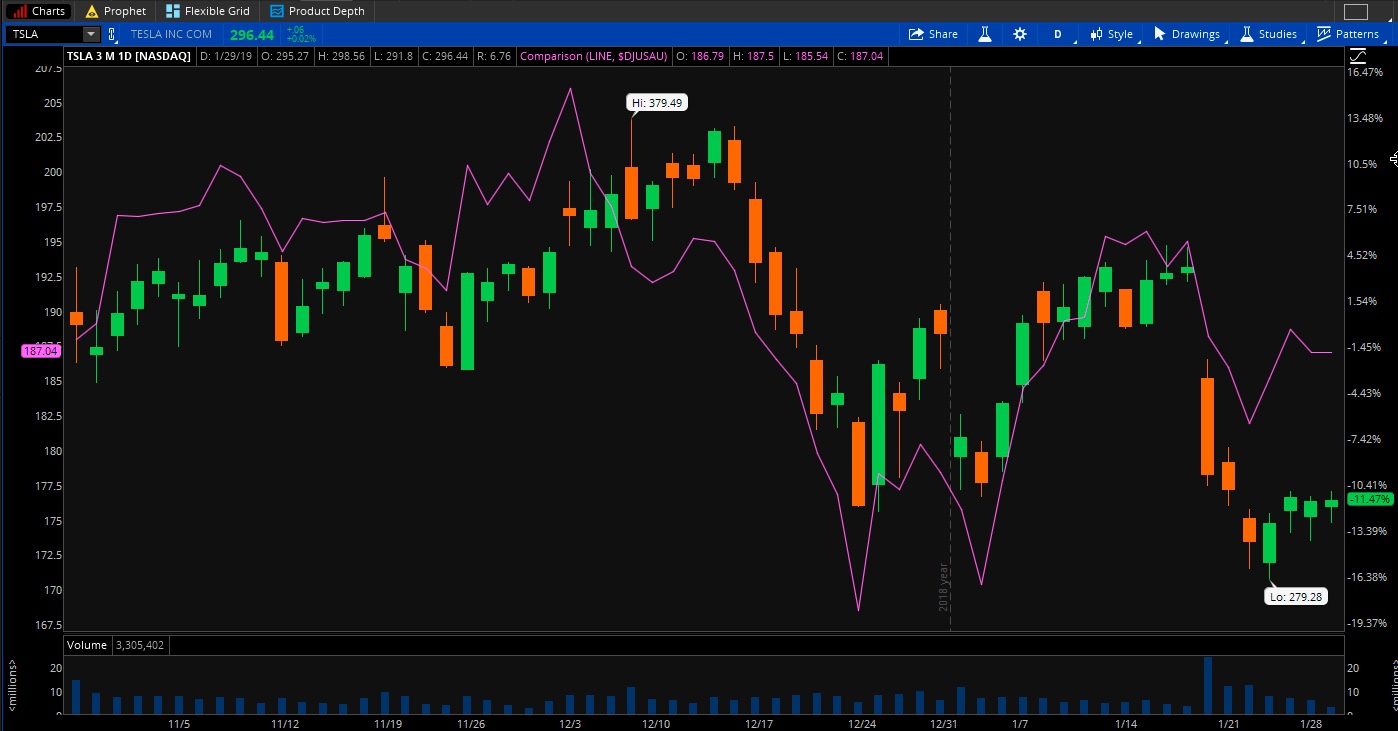Open the Studies menu
The width and height of the screenshot is (1398, 731).
(1268, 34)
